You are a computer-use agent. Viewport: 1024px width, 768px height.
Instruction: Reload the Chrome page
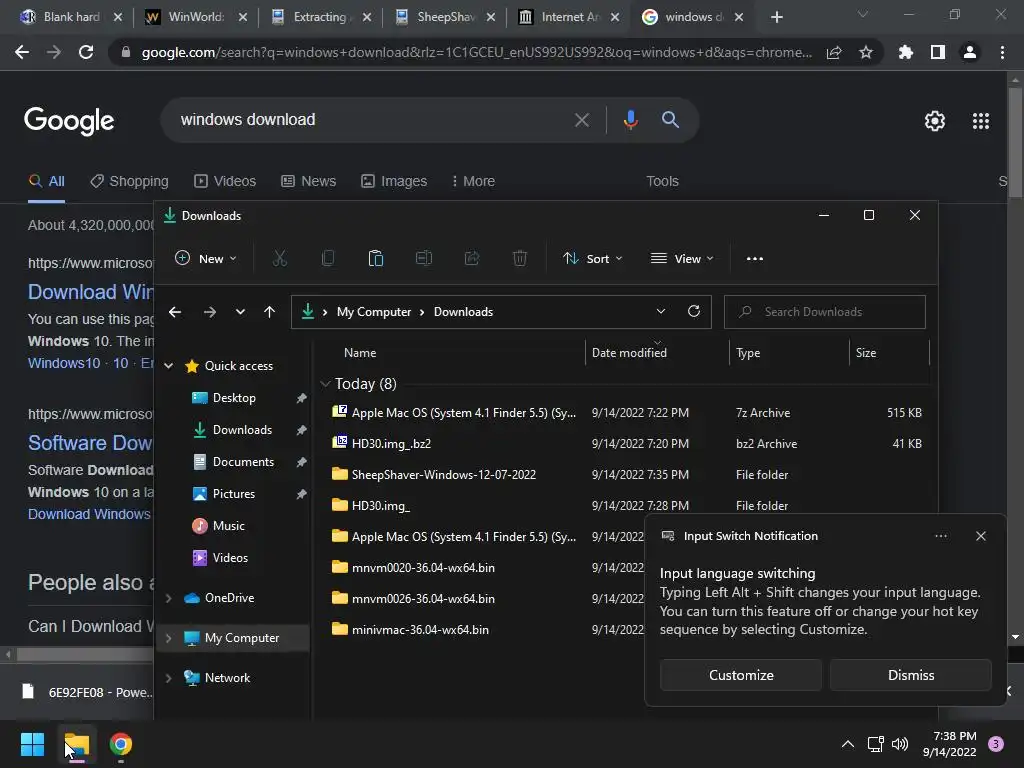(86, 52)
